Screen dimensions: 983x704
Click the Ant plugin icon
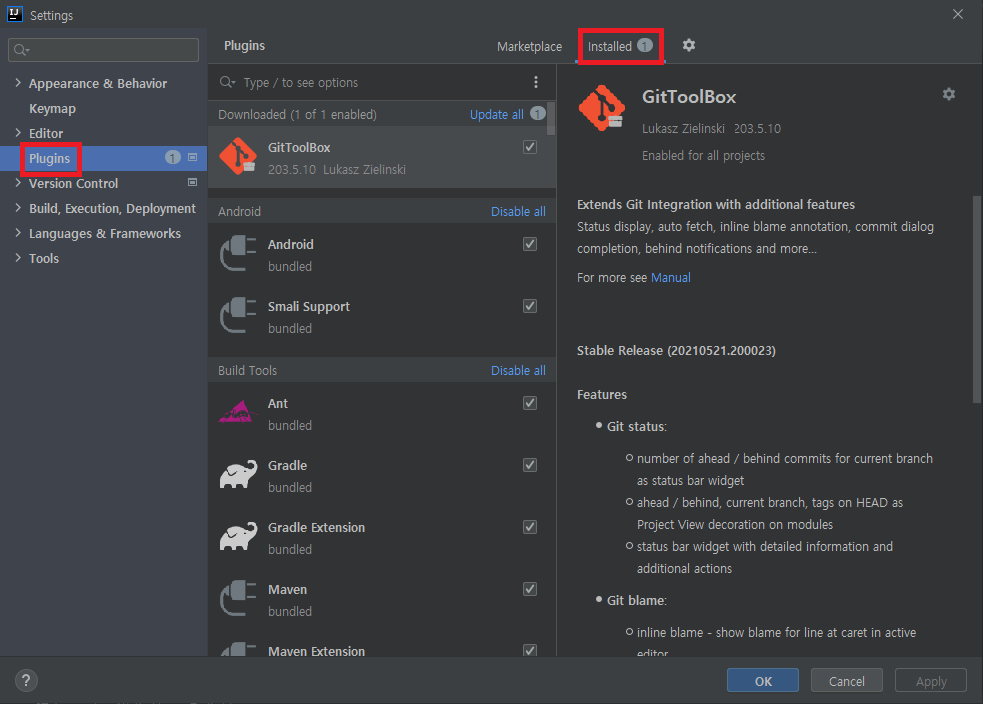point(238,412)
